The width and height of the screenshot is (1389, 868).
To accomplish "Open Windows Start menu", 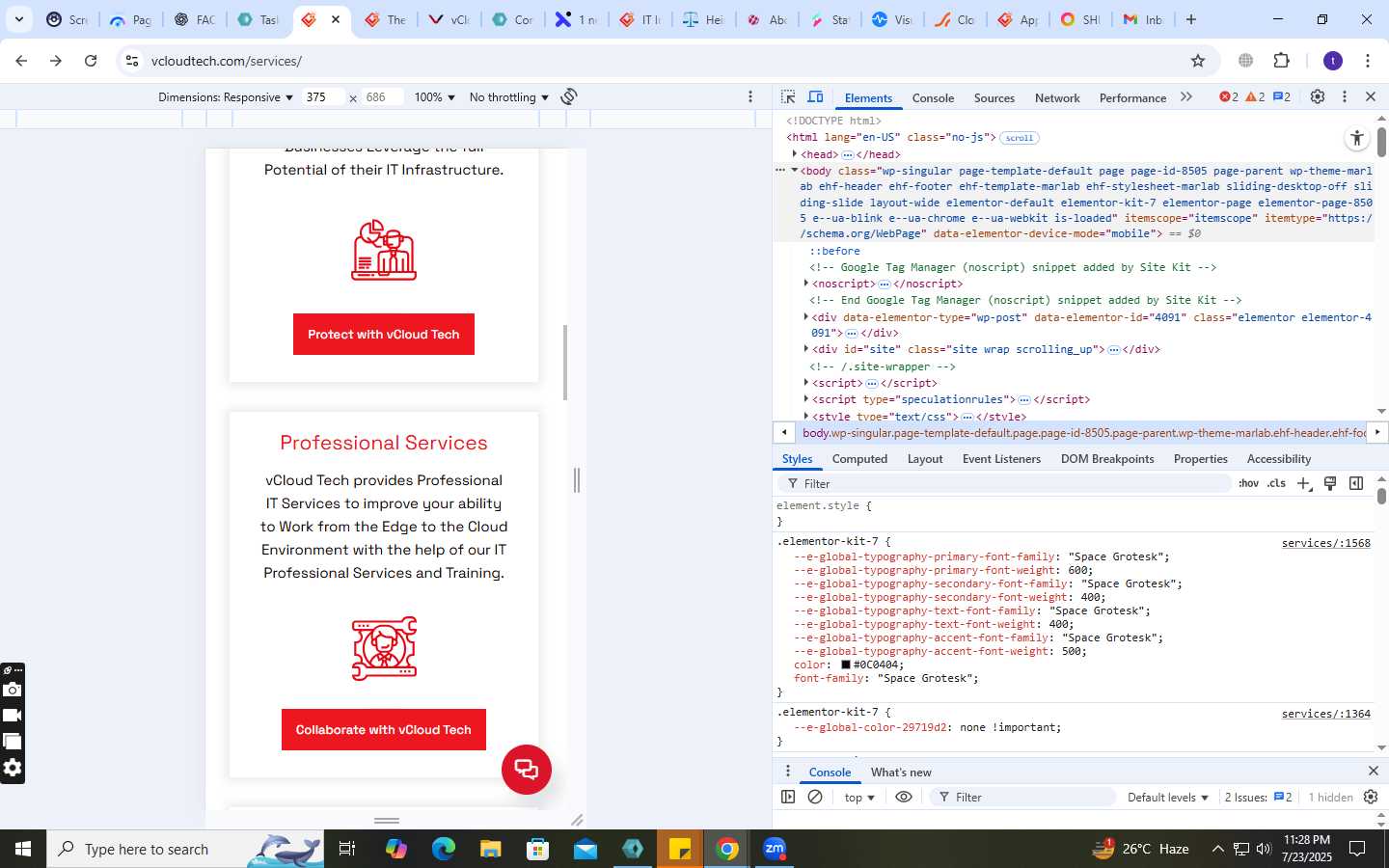I will 23,849.
